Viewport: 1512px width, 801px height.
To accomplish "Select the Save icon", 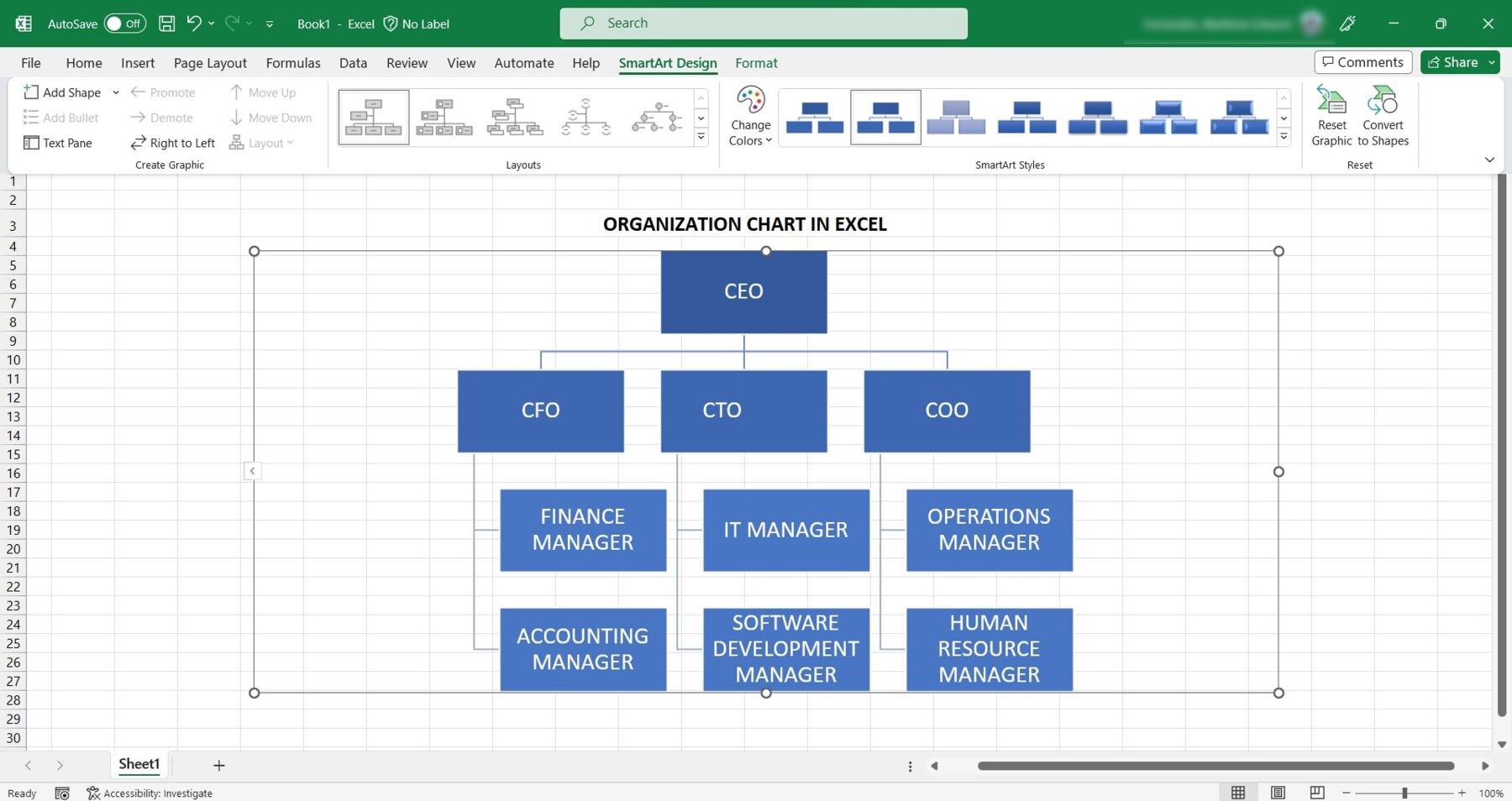I will [x=165, y=23].
